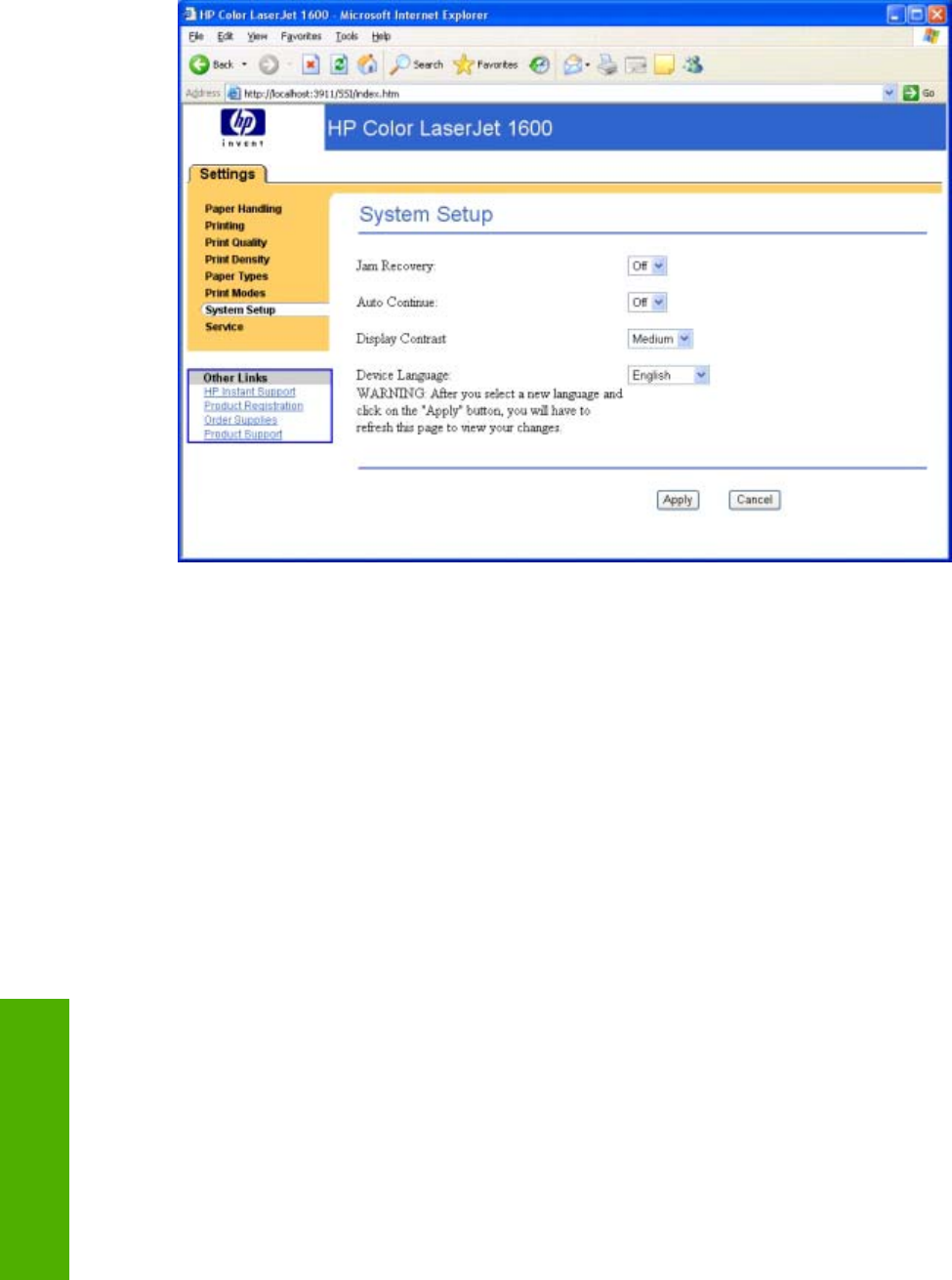
Task: Follow the Product Support link
Action: [x=243, y=434]
